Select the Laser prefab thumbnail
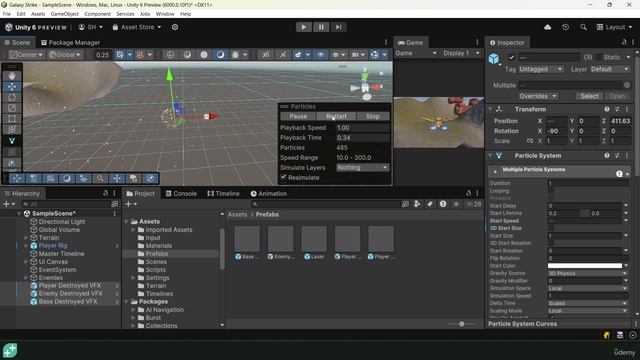The width and height of the screenshot is (640, 360). [314, 239]
